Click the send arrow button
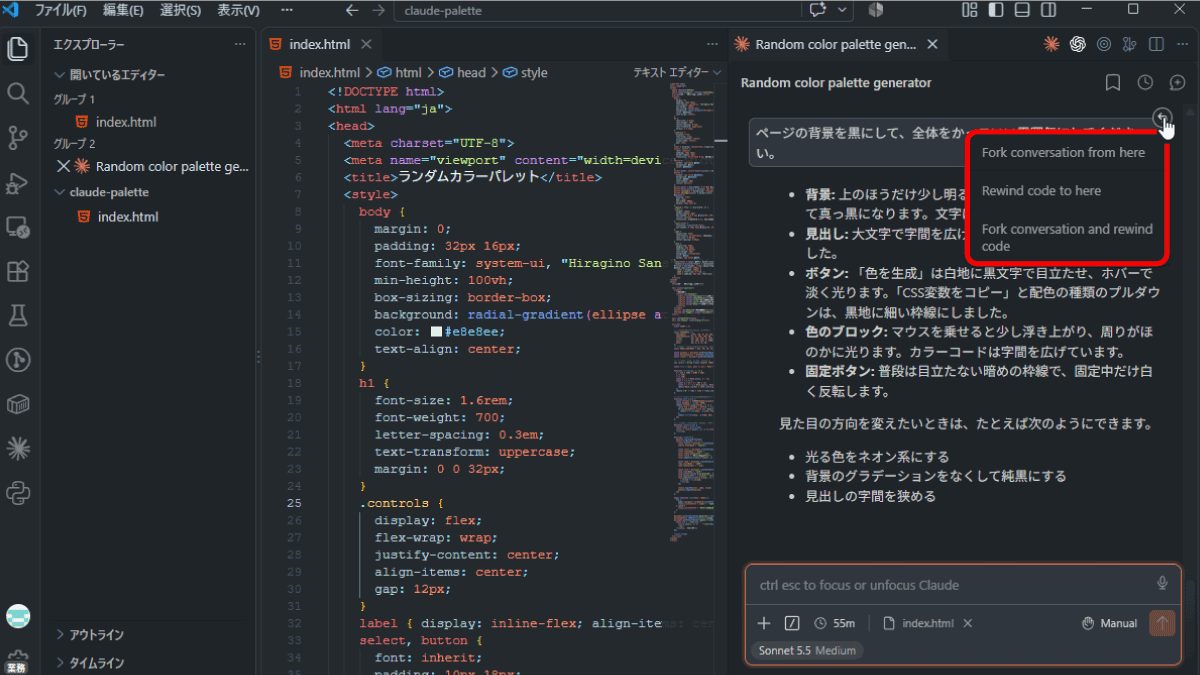 click(1162, 623)
